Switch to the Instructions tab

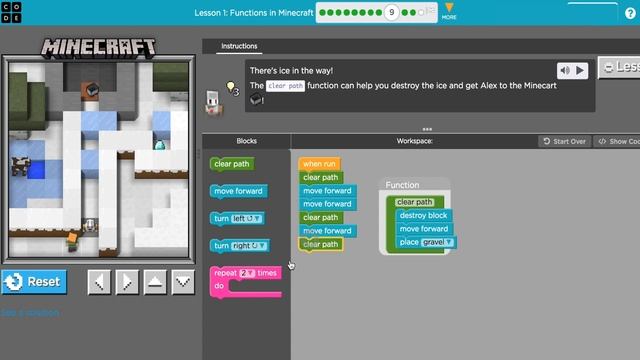tap(239, 46)
